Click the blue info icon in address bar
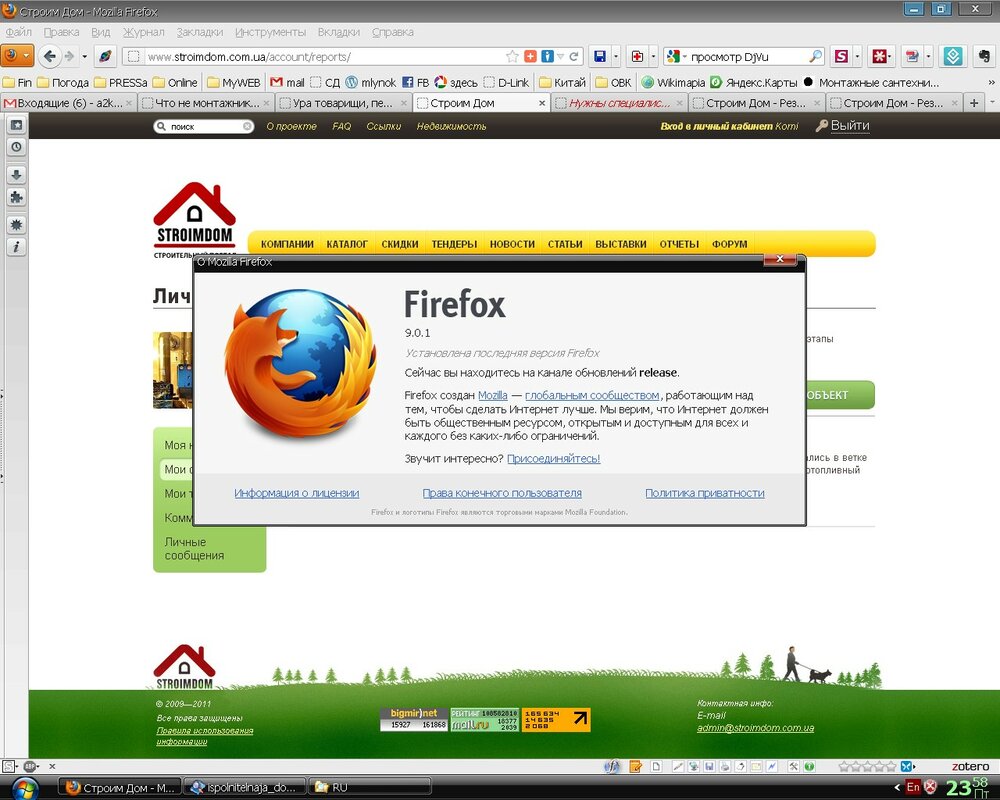The image size is (1000, 800). pyautogui.click(x=547, y=56)
